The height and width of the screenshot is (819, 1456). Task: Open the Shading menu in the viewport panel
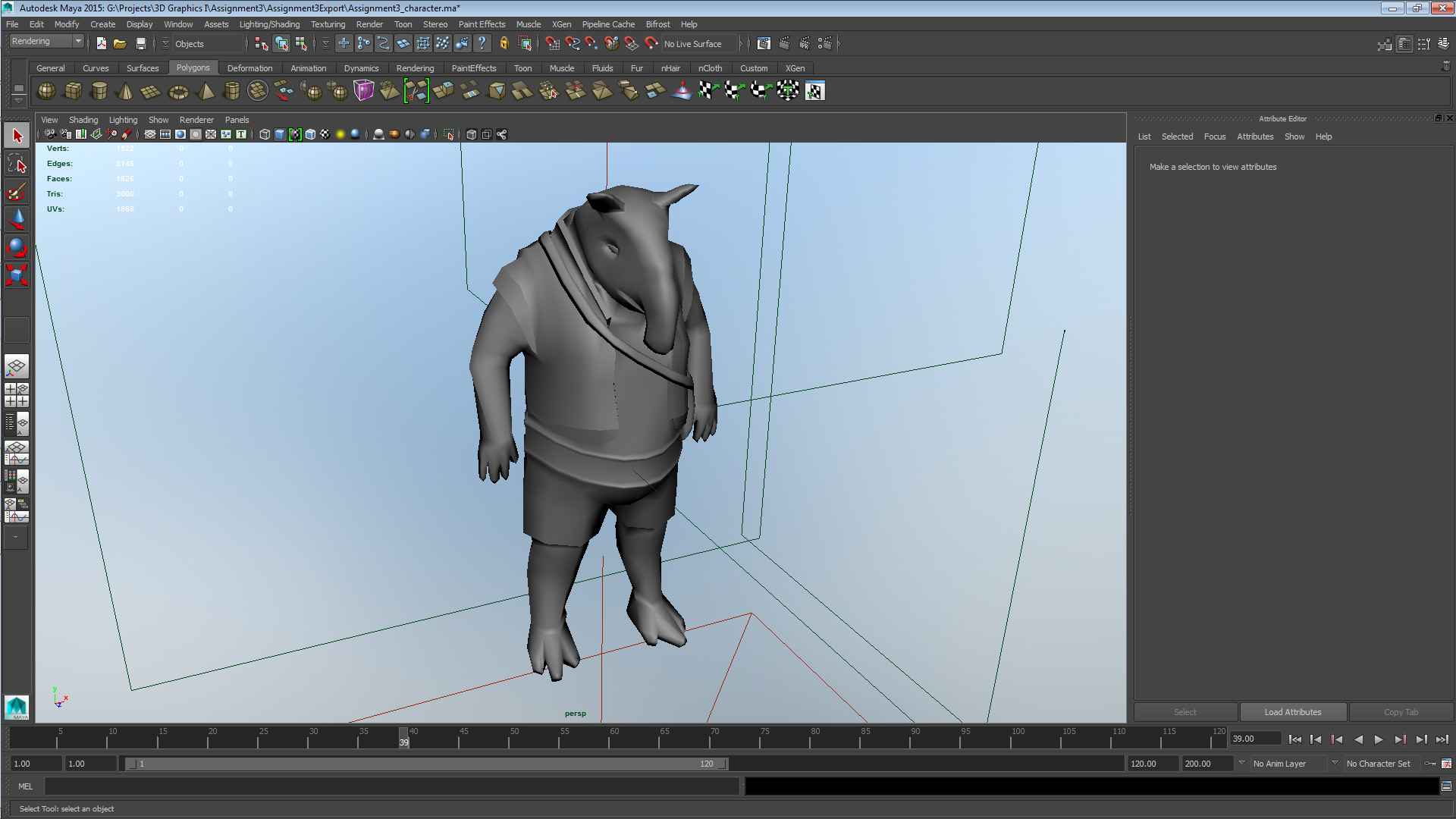pyautogui.click(x=83, y=119)
